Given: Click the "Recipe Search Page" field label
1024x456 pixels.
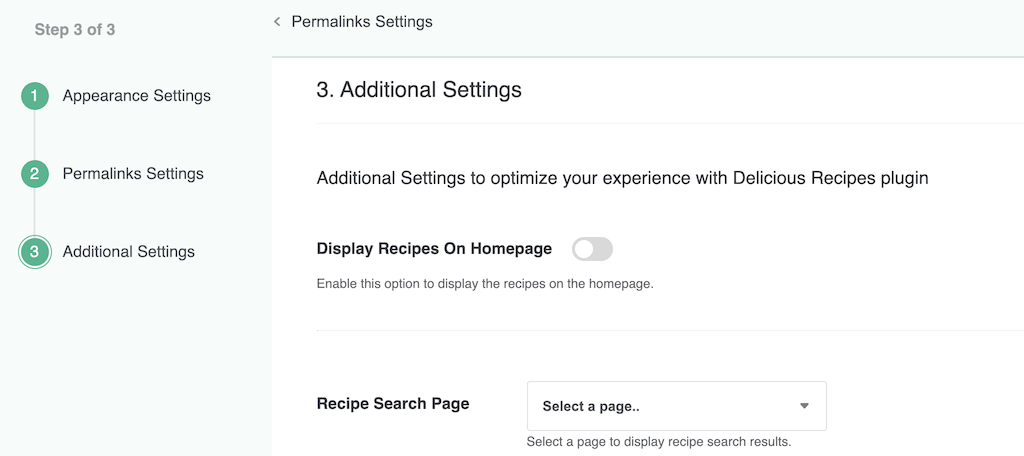Looking at the screenshot, I should pyautogui.click(x=393, y=404).
